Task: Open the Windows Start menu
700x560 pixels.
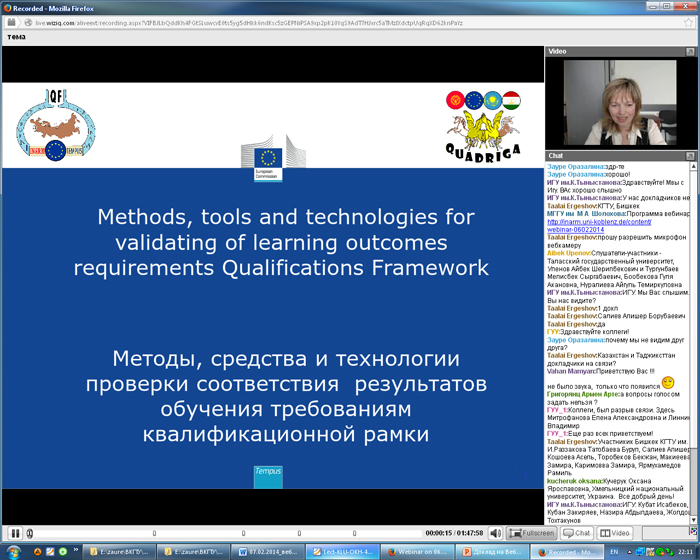Action: point(14,552)
